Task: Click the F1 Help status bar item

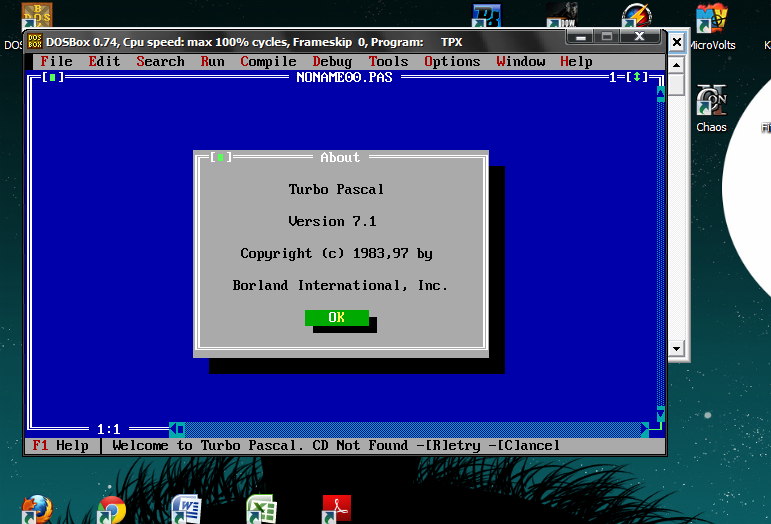Action: coord(60,445)
